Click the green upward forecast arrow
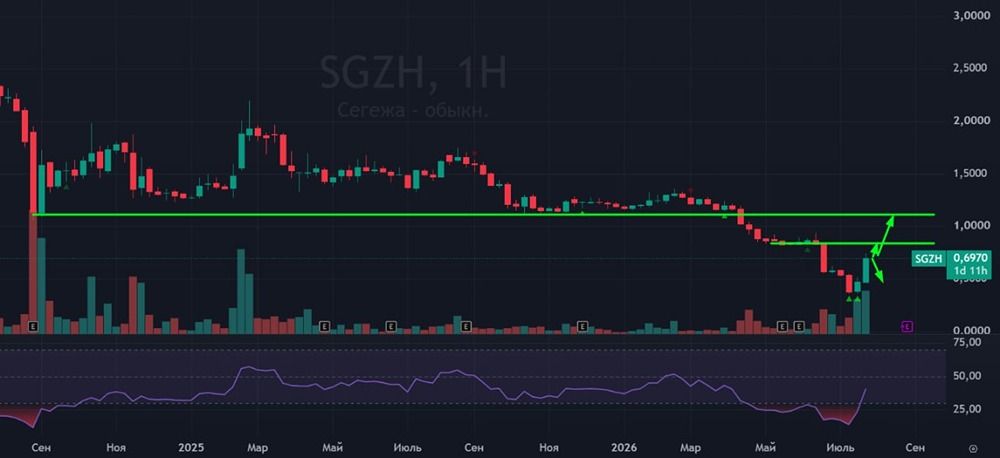Image resolution: width=1000 pixels, height=458 pixels. point(883,236)
